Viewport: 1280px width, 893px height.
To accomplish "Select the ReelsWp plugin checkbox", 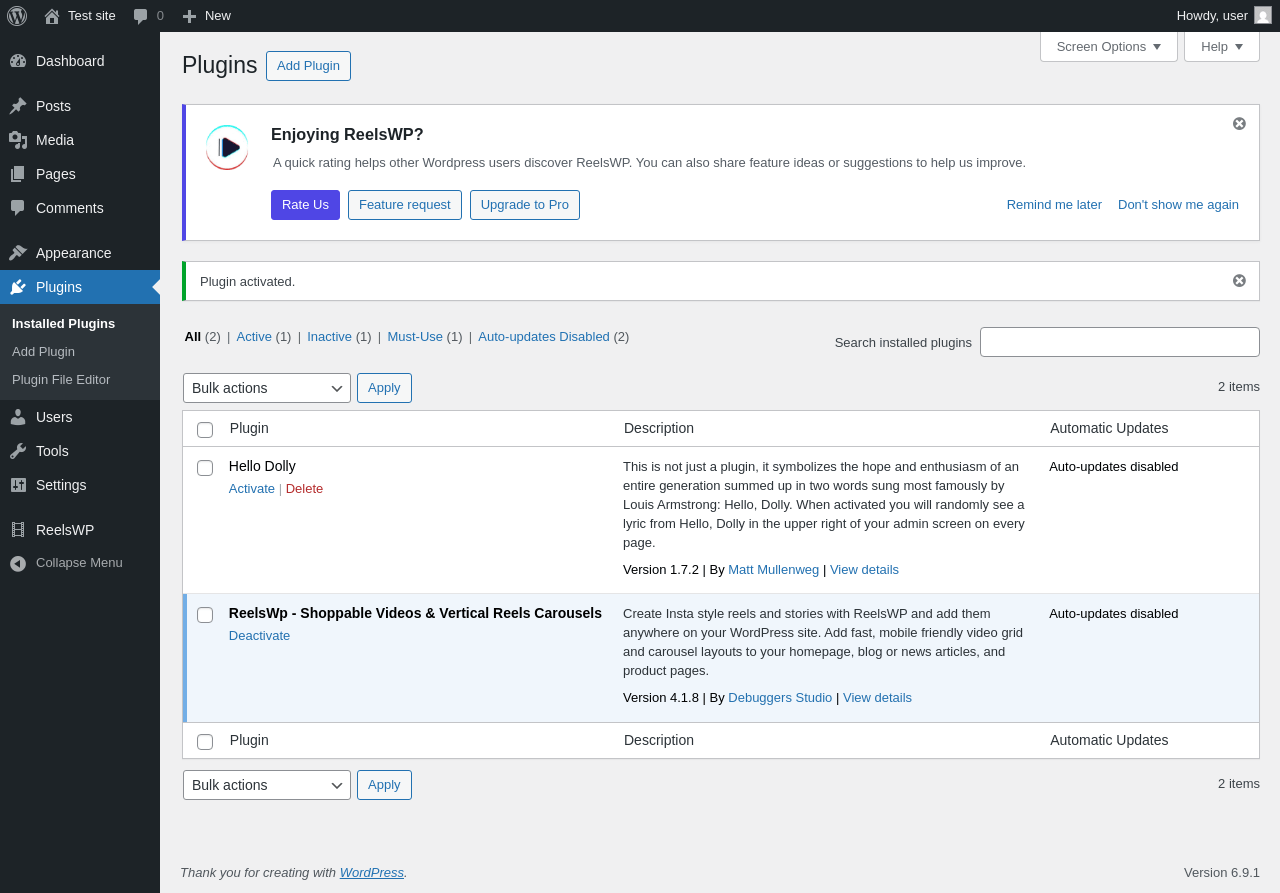I will 205,615.
